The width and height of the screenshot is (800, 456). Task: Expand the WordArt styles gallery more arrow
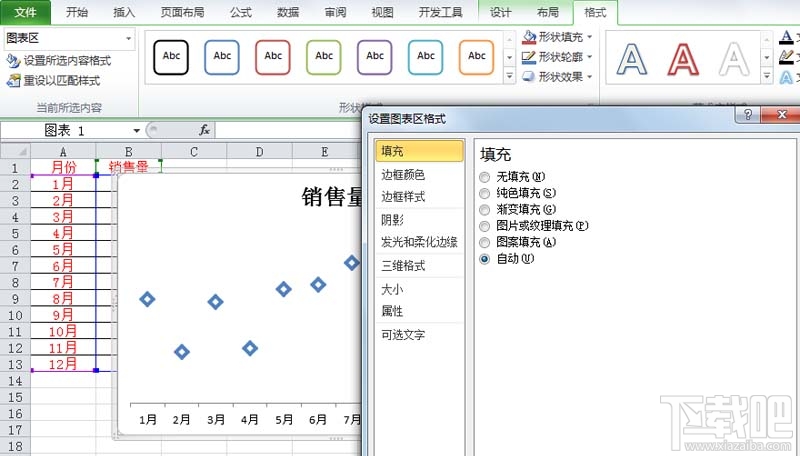click(x=766, y=77)
